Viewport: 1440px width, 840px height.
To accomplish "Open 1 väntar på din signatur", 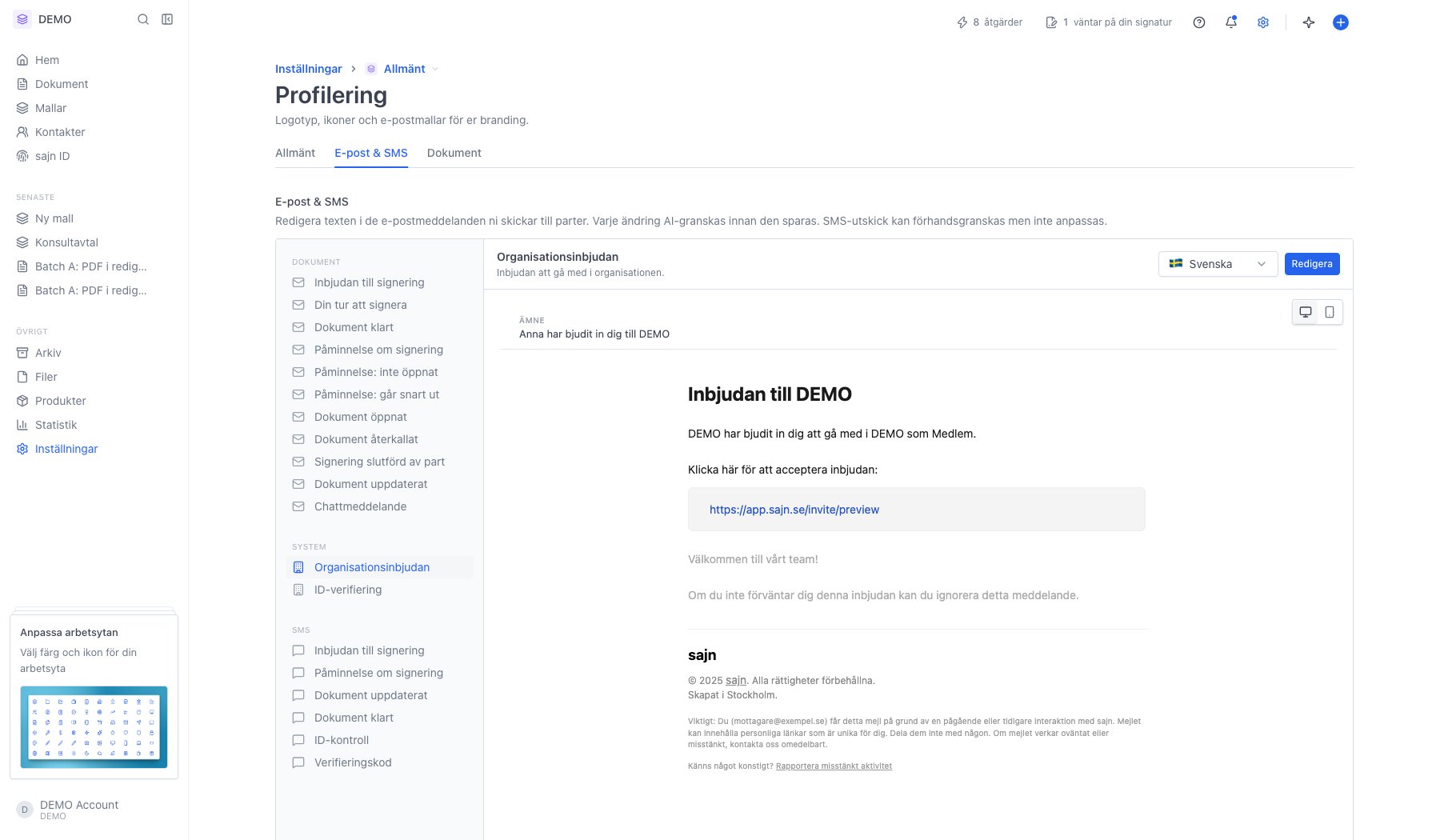I will (x=1108, y=22).
